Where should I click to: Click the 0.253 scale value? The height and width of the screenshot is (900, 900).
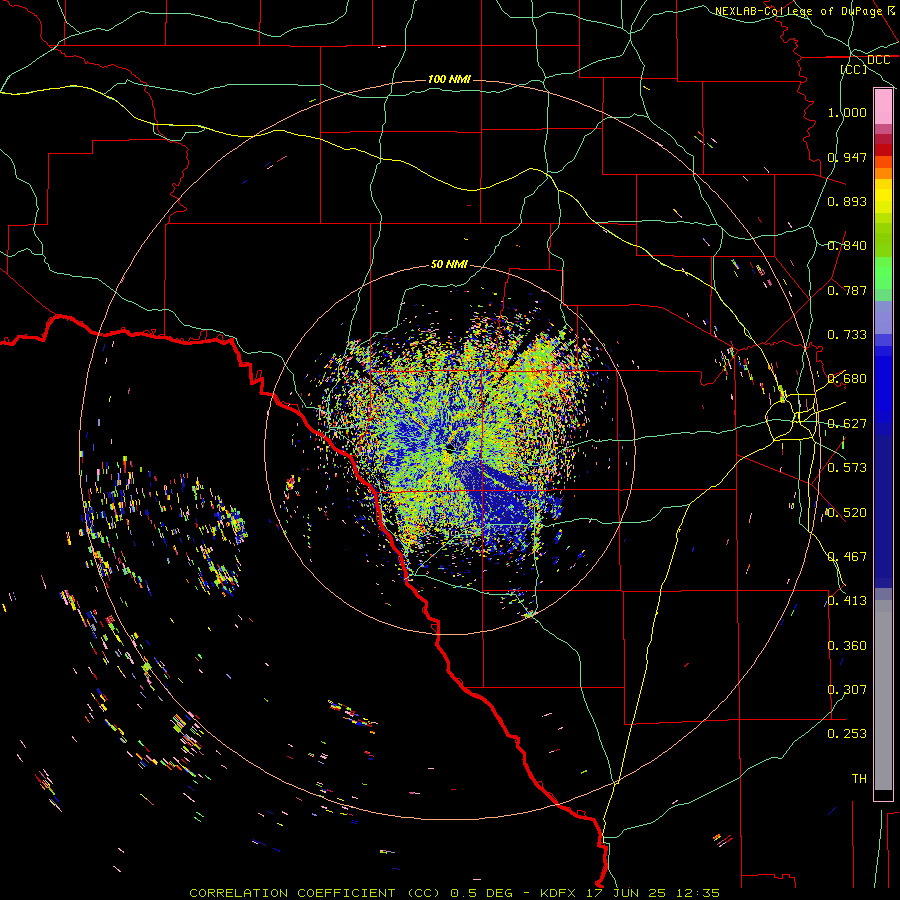(x=847, y=734)
